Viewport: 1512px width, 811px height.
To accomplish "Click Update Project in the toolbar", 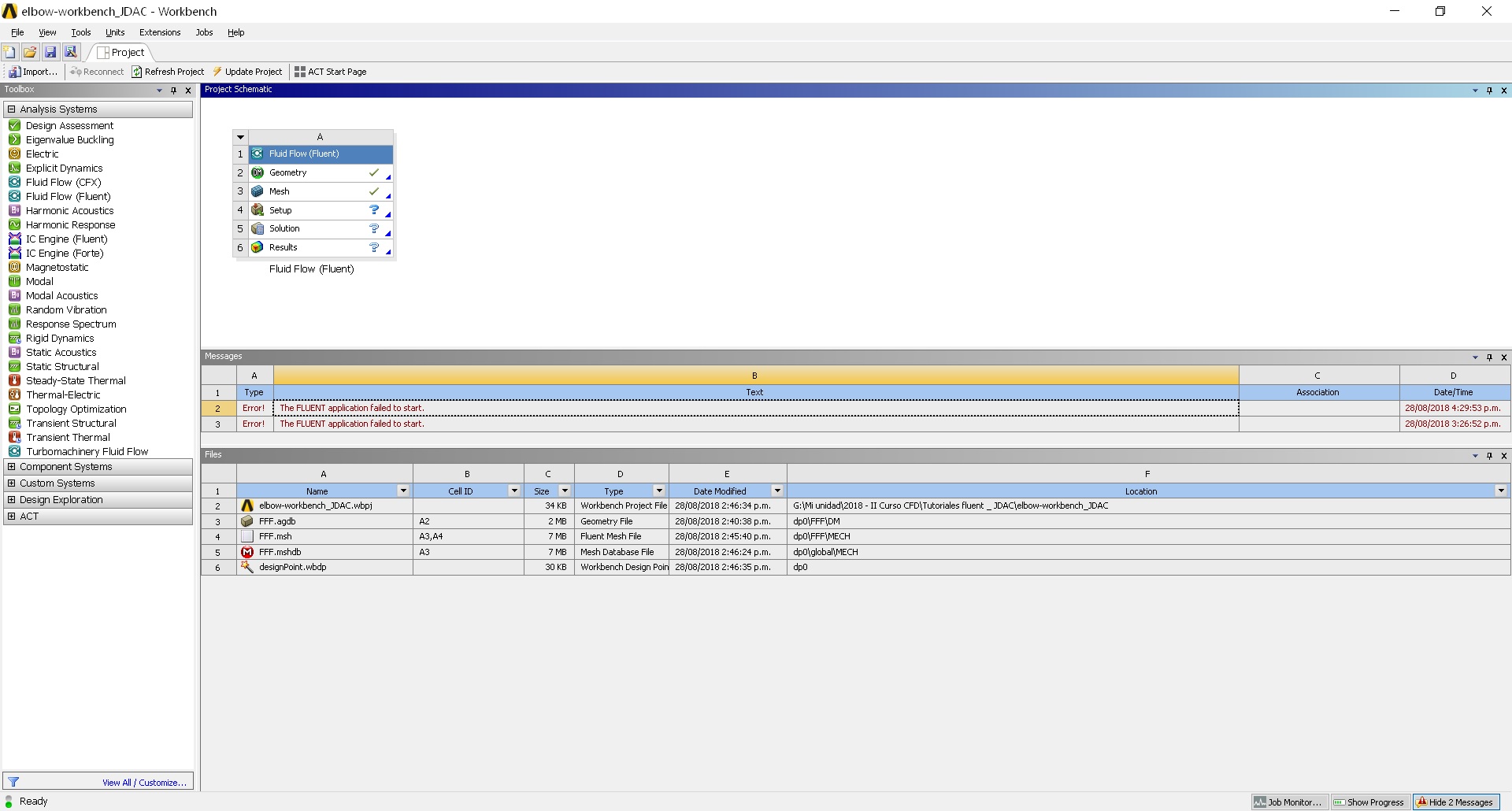I will [247, 72].
